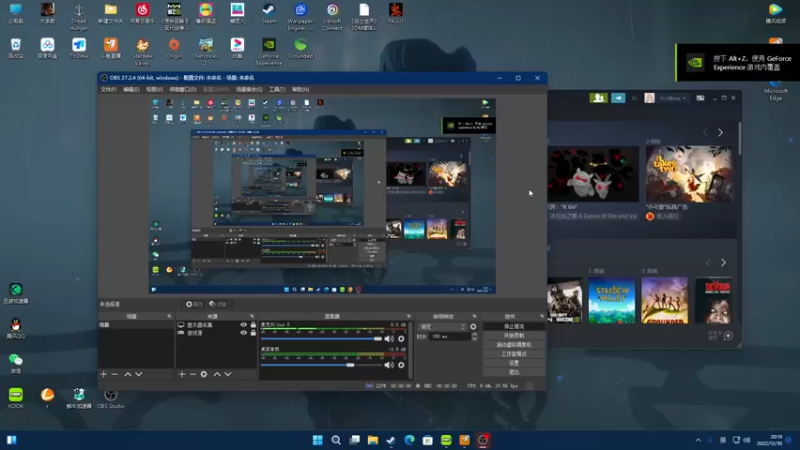Next arrow on lower Steam game row

click(x=723, y=263)
